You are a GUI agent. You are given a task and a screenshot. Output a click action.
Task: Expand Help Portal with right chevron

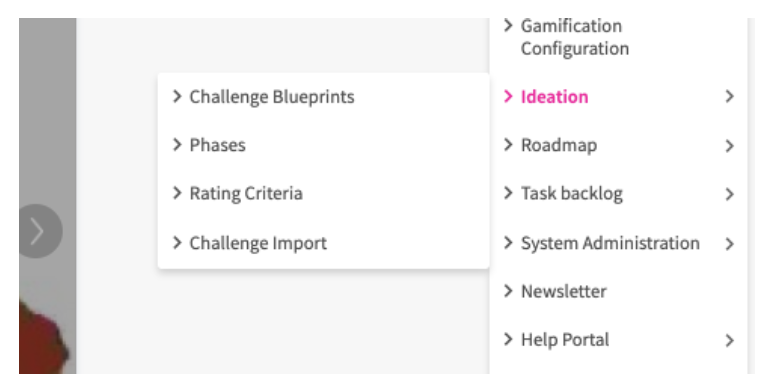click(729, 341)
